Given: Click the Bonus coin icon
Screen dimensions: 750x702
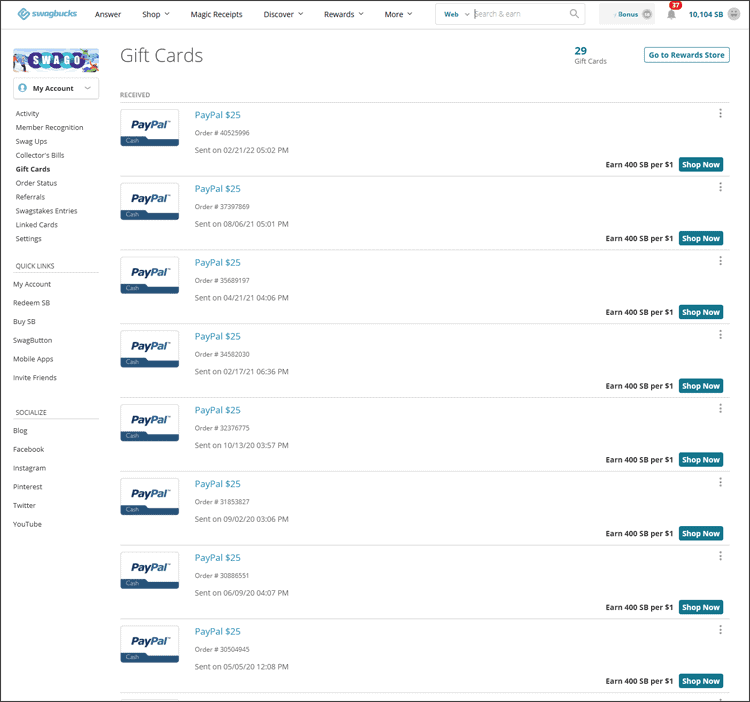Looking at the screenshot, I should [x=647, y=14].
